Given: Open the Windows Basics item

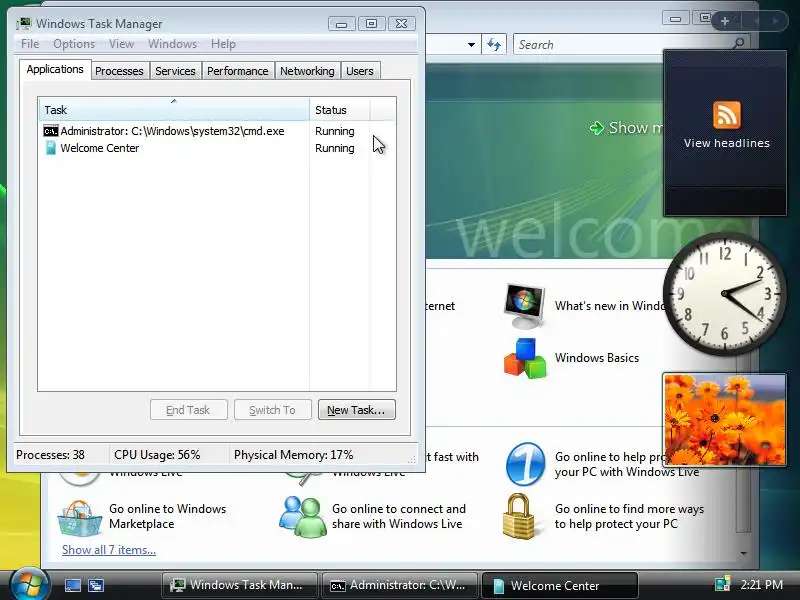Looking at the screenshot, I should pyautogui.click(x=597, y=358).
